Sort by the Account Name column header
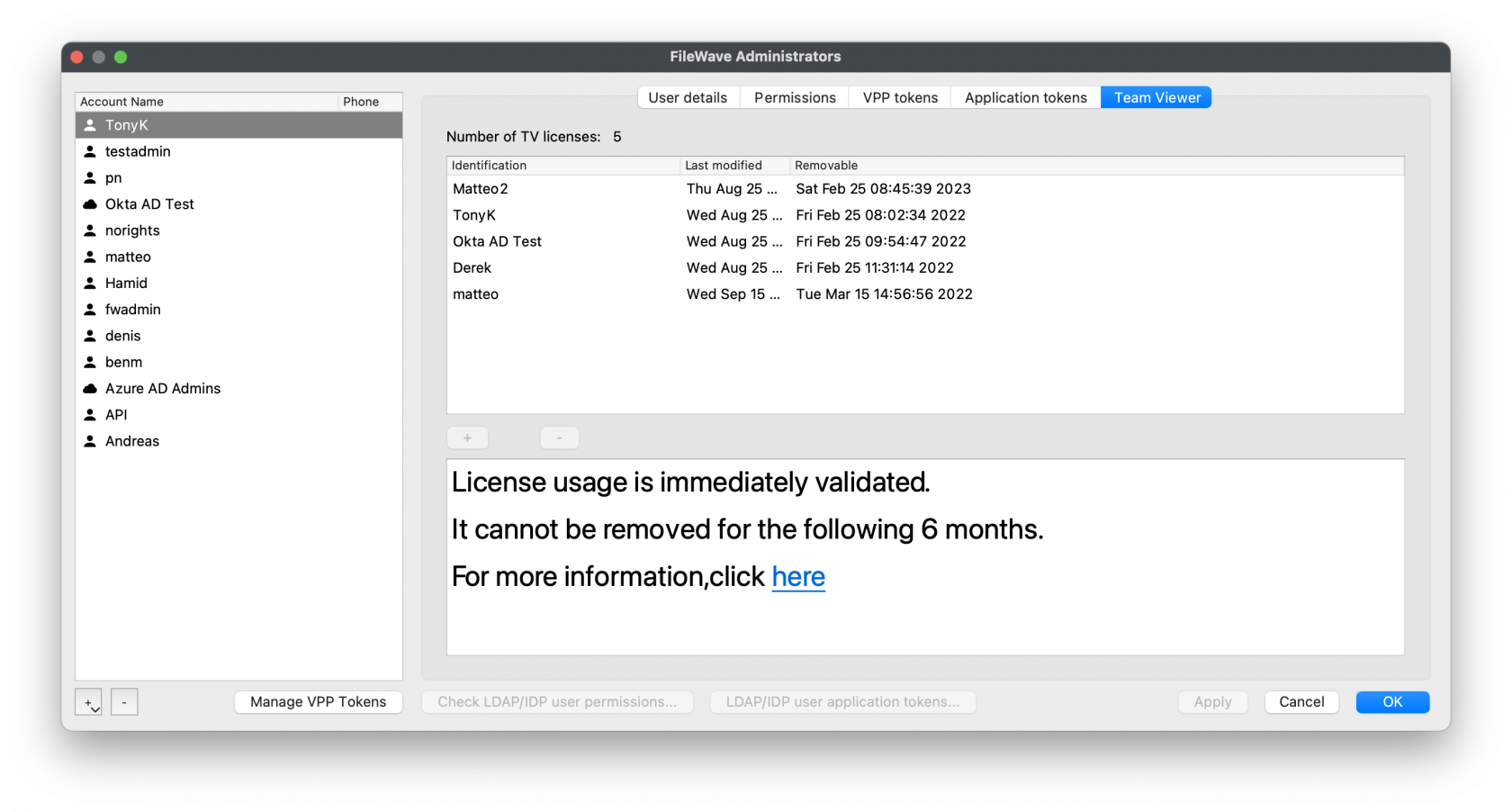Screen dimensions: 1512x812 [x=206, y=102]
